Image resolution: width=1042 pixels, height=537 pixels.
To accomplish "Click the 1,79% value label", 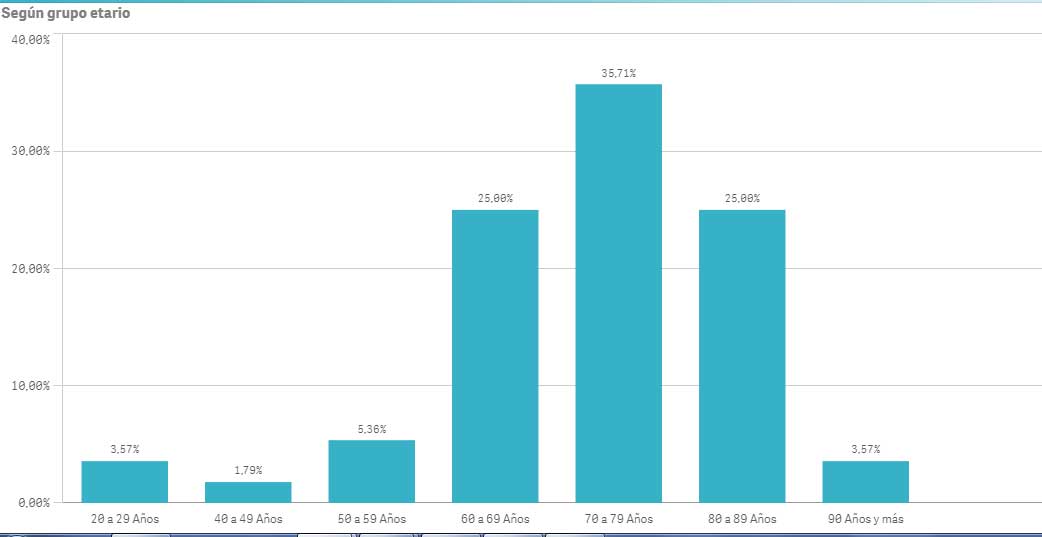I will coord(248,470).
